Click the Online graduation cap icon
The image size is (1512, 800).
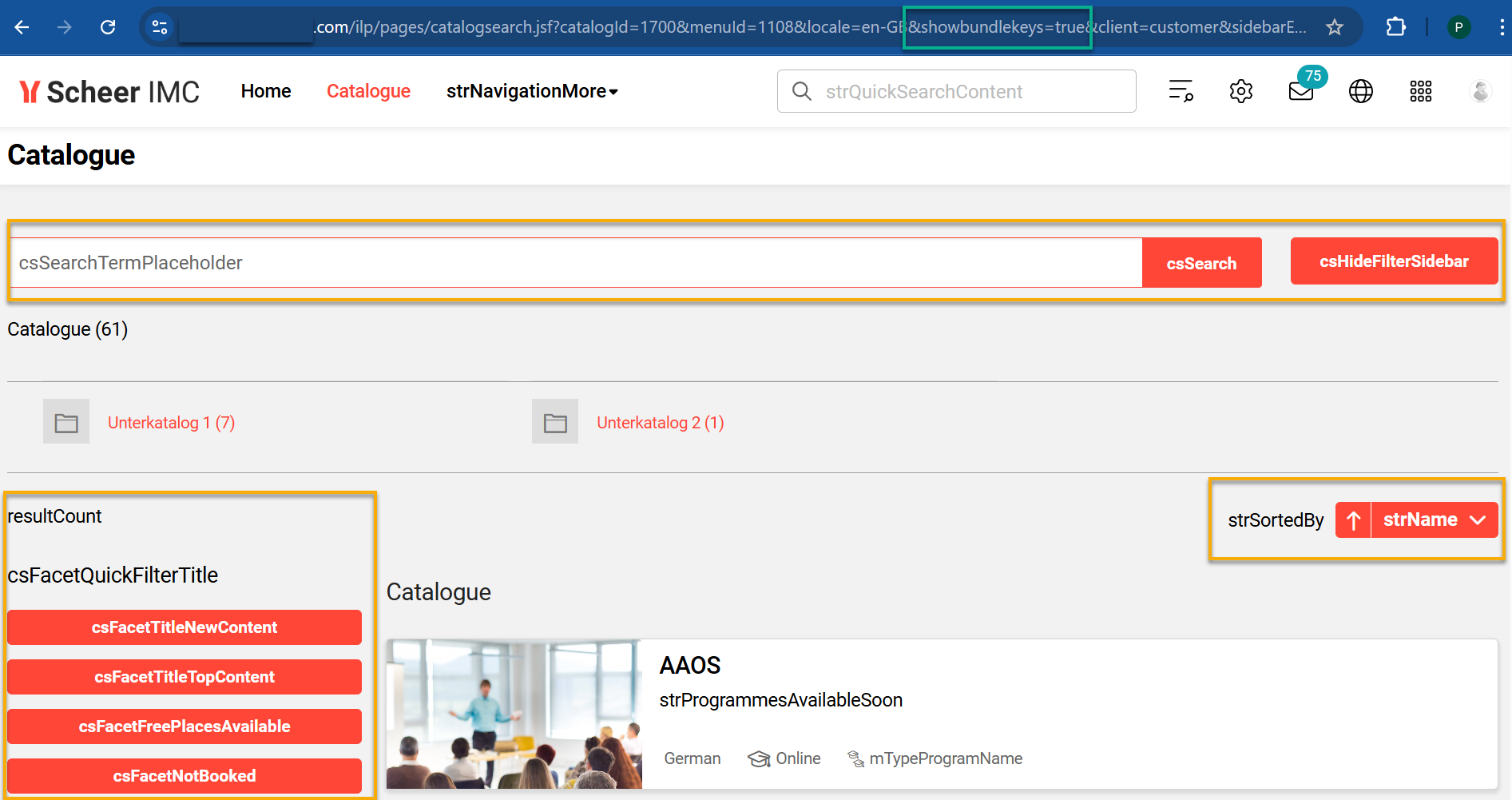(x=758, y=758)
